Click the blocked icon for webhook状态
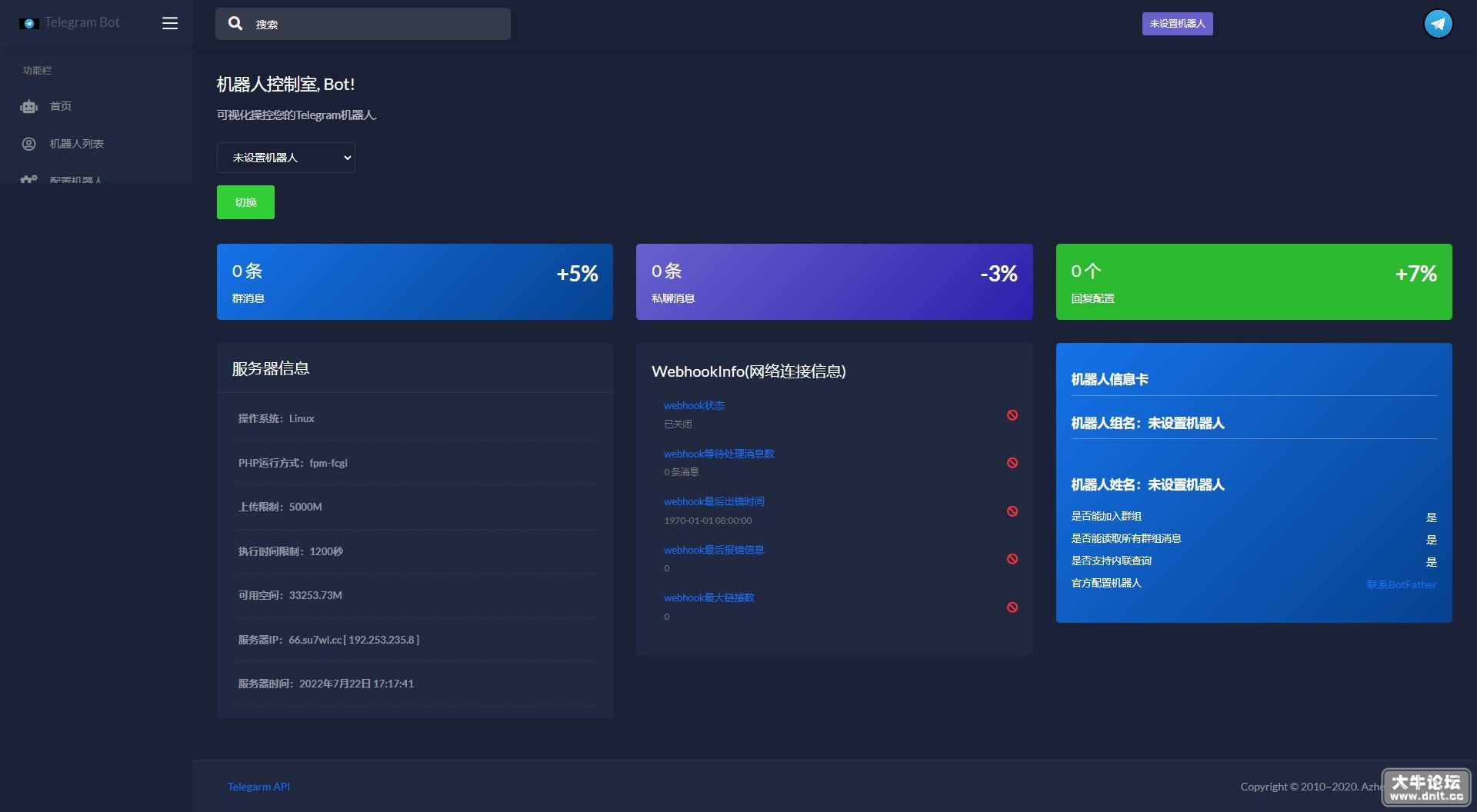Image resolution: width=1477 pixels, height=812 pixels. [1012, 415]
